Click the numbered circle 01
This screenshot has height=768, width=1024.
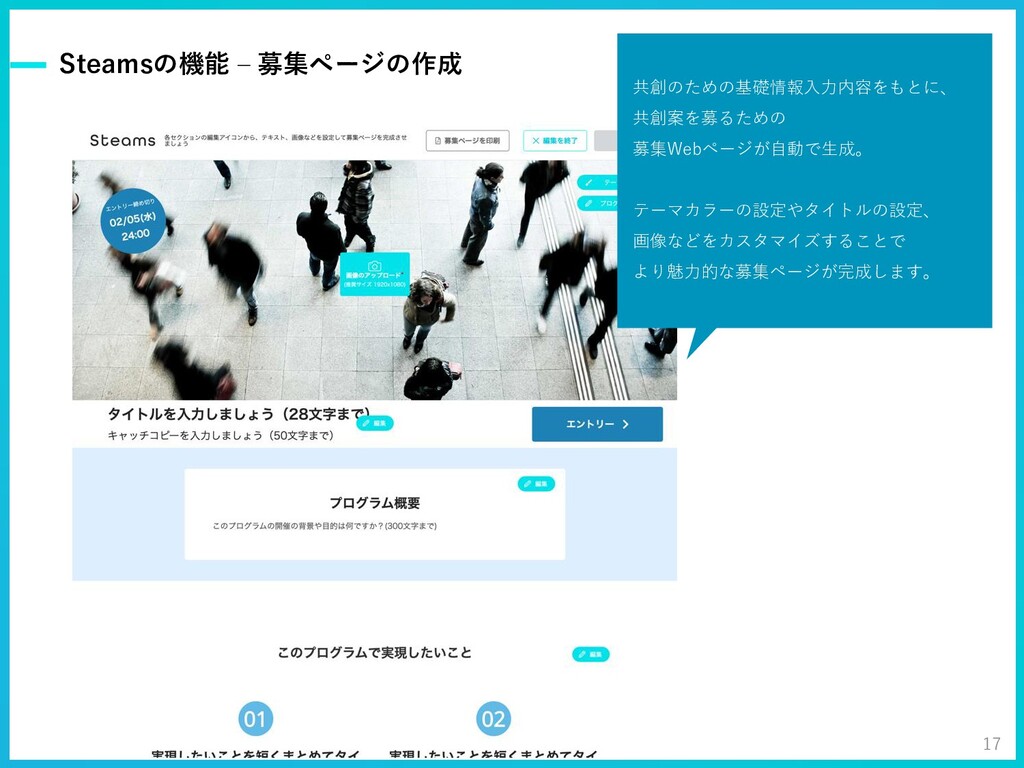tap(255, 719)
